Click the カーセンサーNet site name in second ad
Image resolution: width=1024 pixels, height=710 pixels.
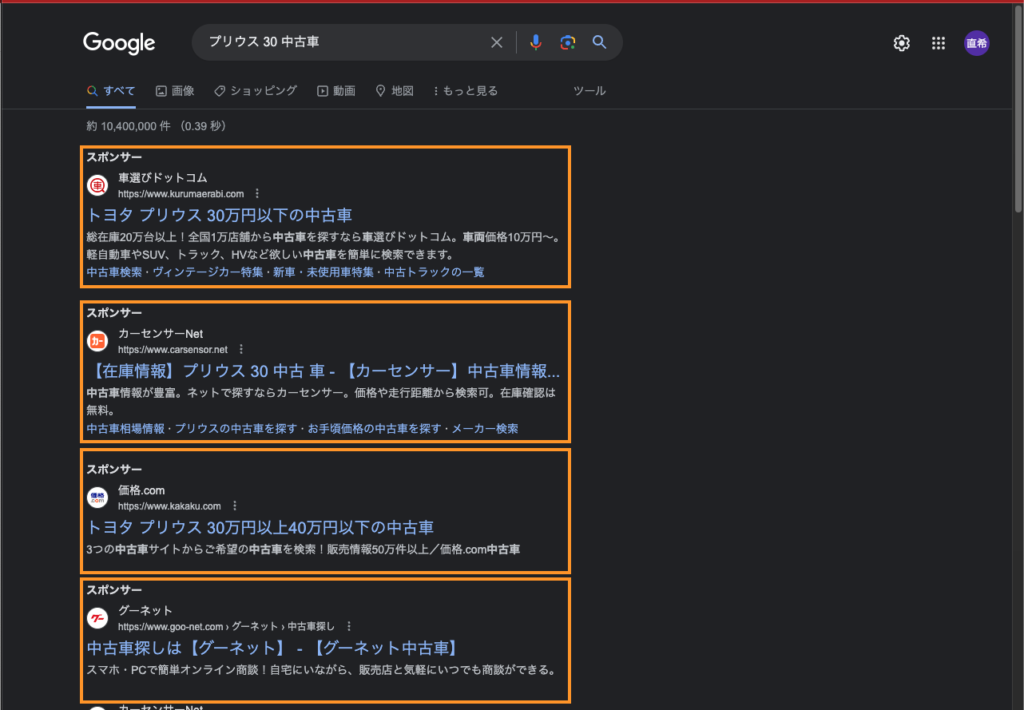pos(161,334)
